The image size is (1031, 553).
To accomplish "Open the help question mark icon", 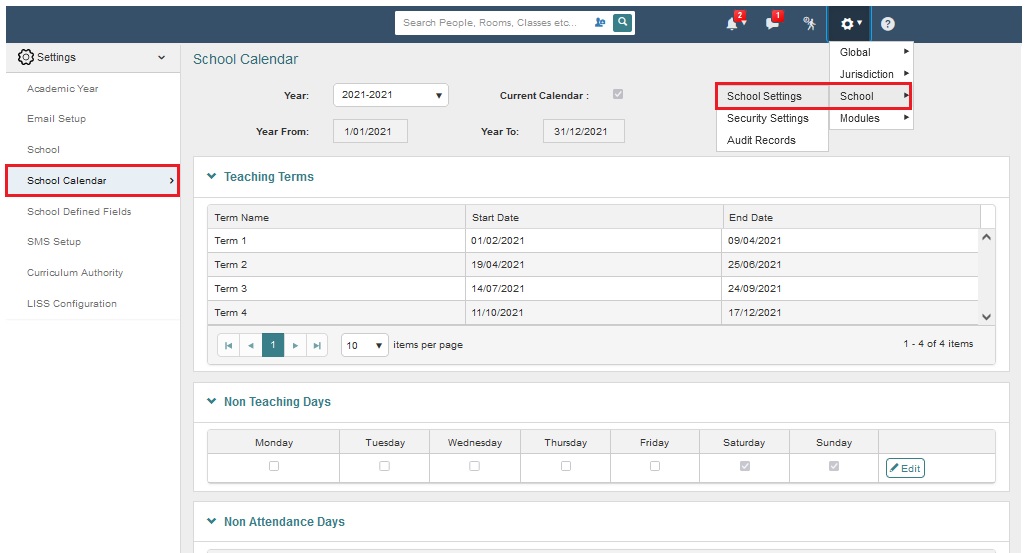I will tap(888, 24).
